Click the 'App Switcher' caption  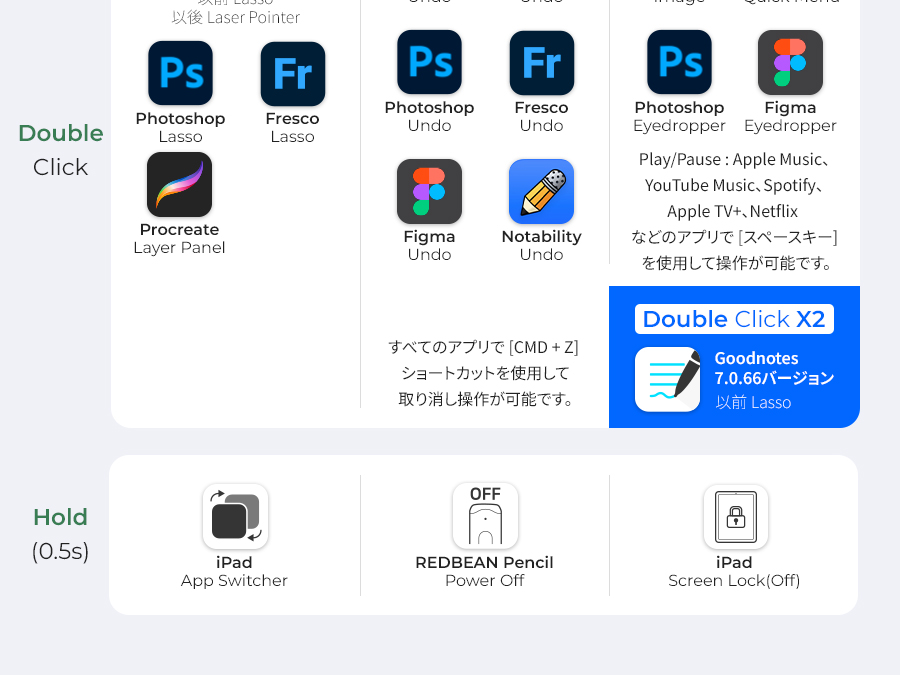pyautogui.click(x=234, y=580)
